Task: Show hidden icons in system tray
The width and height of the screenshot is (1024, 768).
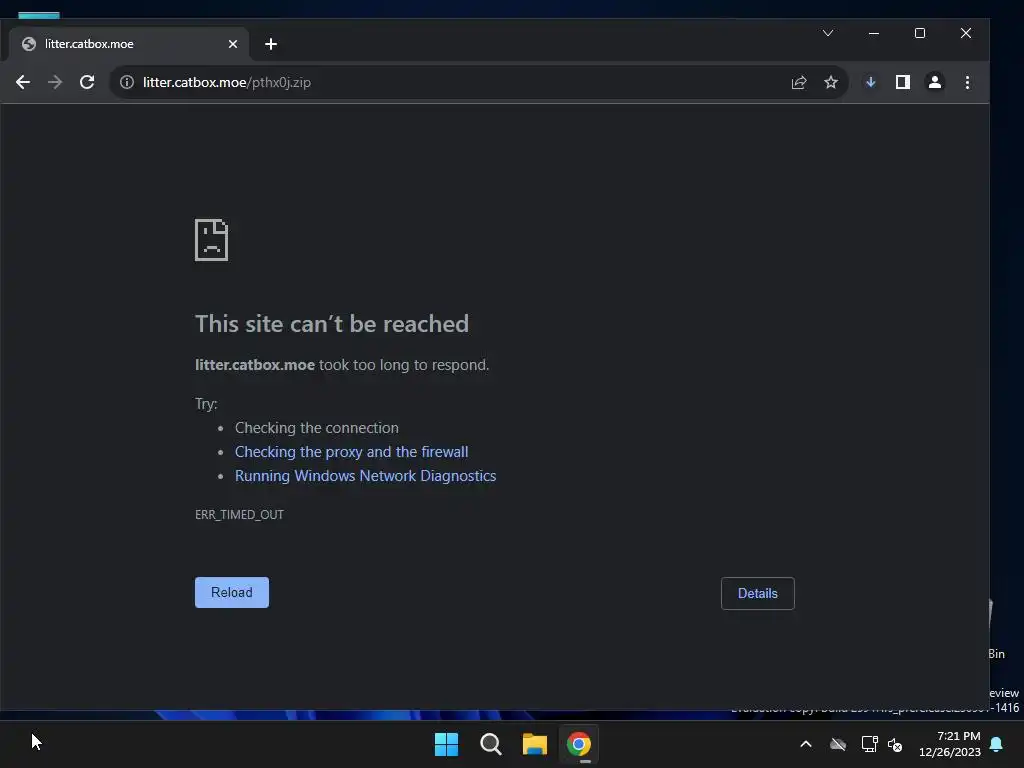Action: [x=806, y=744]
